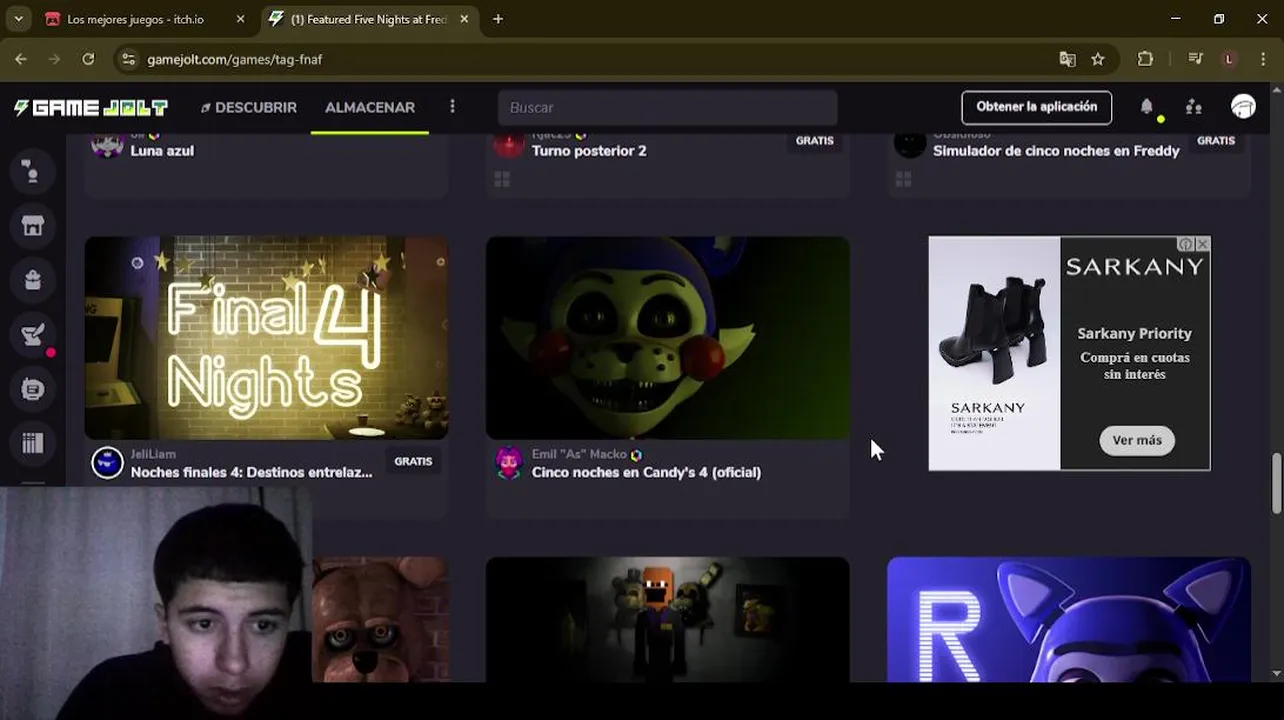Open the Turno posterior 2 game title
The height and width of the screenshot is (720, 1284).
coord(588,151)
